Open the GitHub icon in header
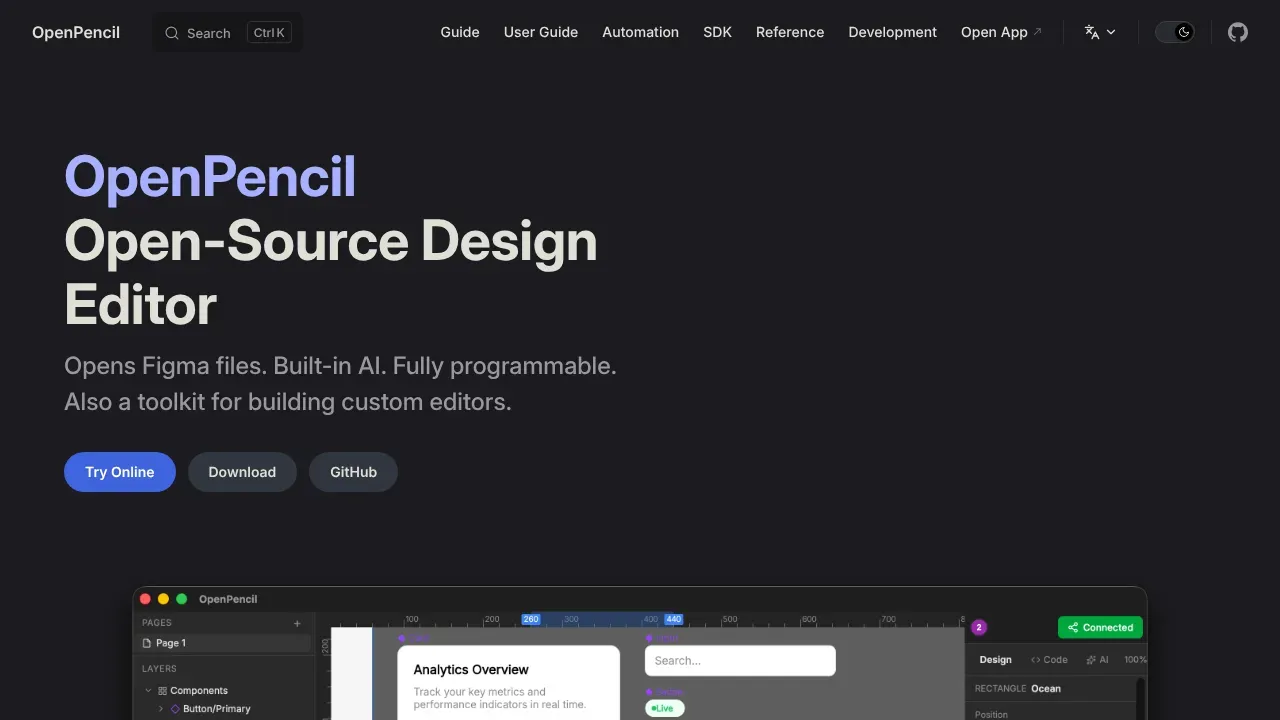Image resolution: width=1280 pixels, height=720 pixels. [x=1238, y=32]
